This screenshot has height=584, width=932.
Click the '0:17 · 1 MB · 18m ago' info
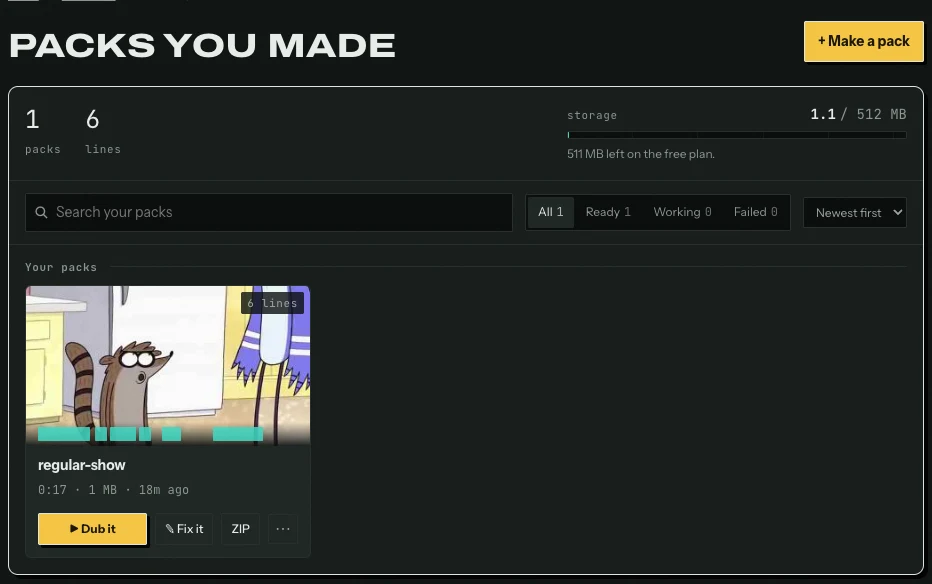113,490
